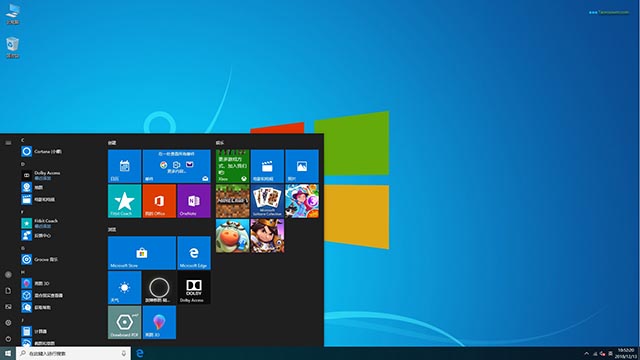Viewport: 640px width, 360px height.
Task: Click the Windows Start button
Action: pyautogui.click(x=8, y=353)
